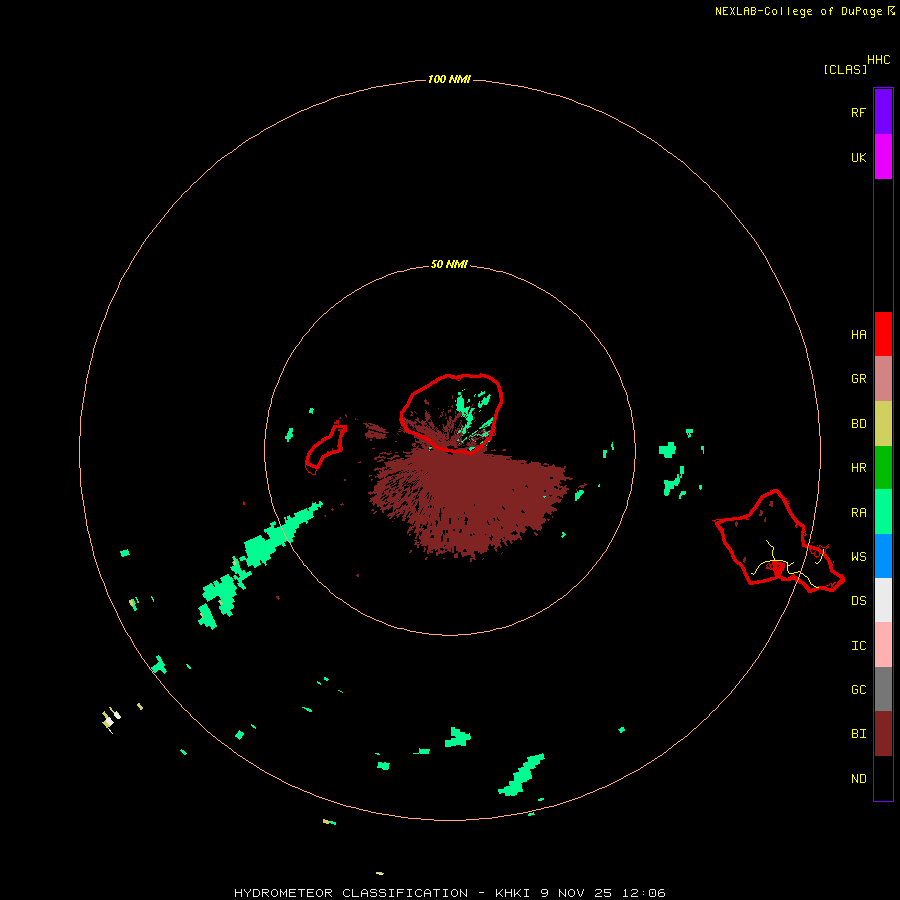Click the UK magenta legend swatch
This screenshot has width=900, height=900.
(x=883, y=157)
